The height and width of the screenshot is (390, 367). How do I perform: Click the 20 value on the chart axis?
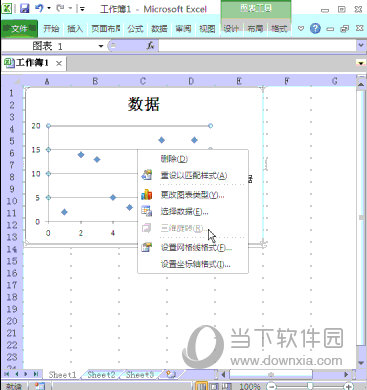[x=36, y=126]
